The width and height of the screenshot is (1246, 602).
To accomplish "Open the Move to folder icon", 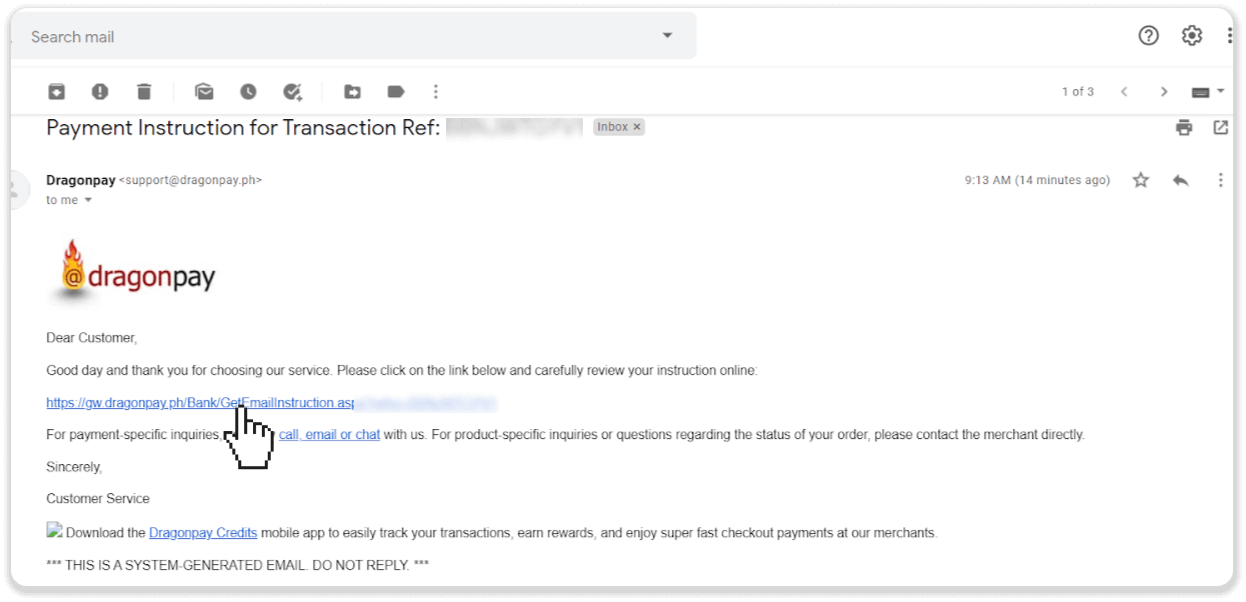I will coord(352,92).
